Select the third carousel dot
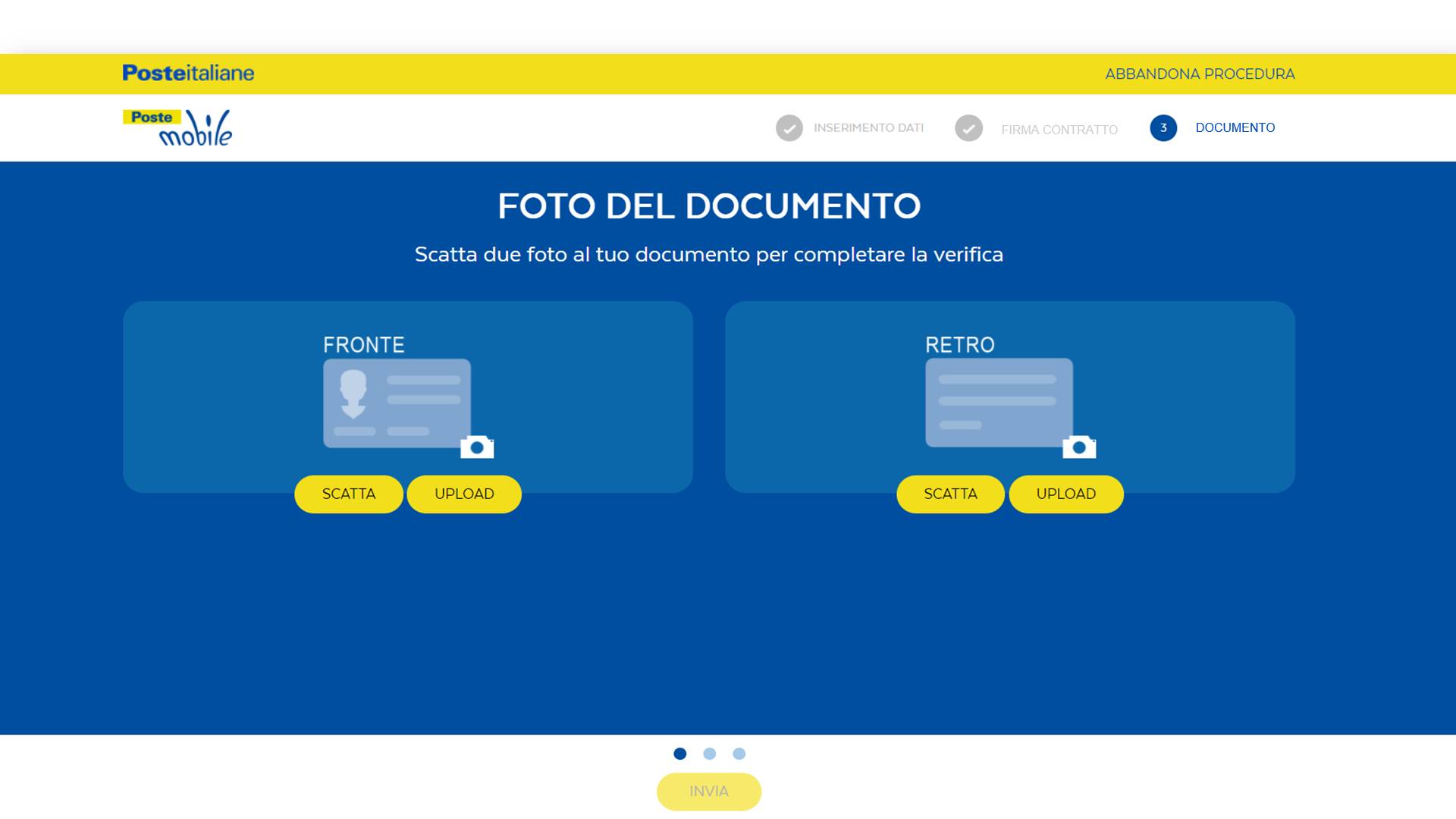Viewport: 1456px width, 819px height. coord(739,754)
